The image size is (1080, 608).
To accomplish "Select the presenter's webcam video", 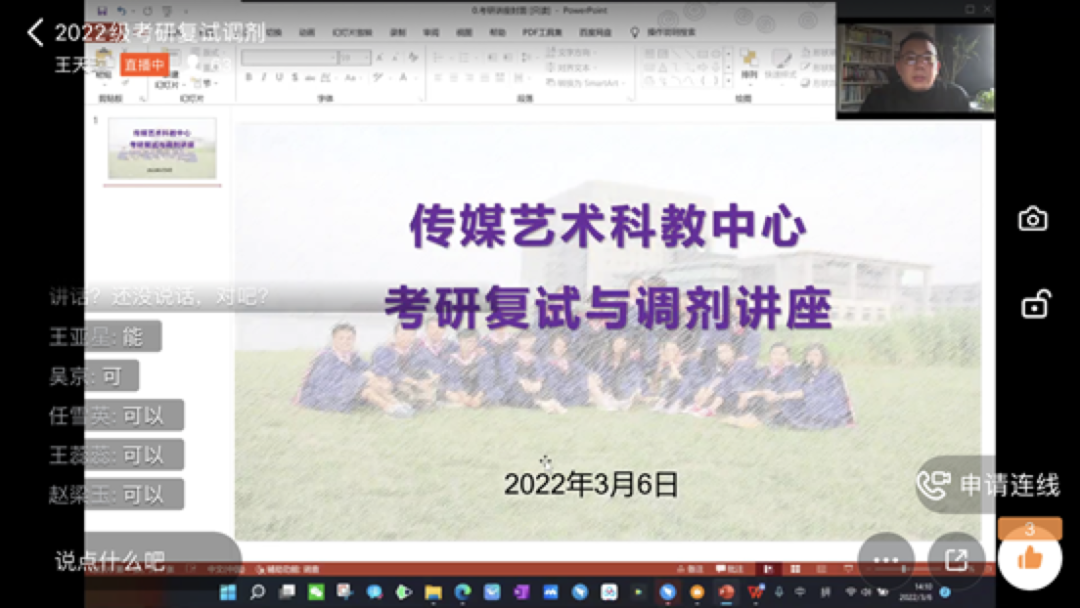I will pos(915,67).
